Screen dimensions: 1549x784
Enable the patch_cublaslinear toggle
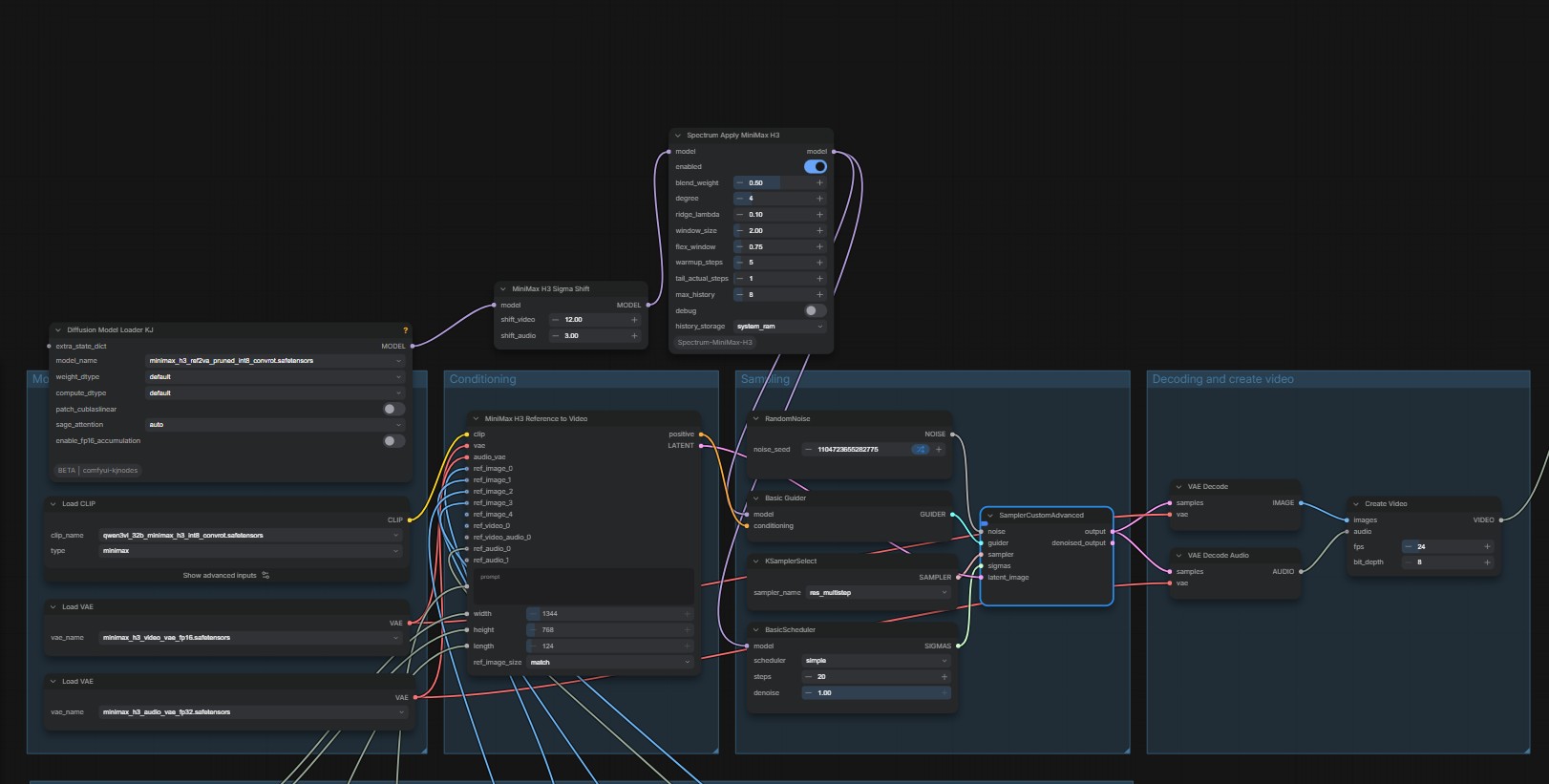(x=393, y=410)
